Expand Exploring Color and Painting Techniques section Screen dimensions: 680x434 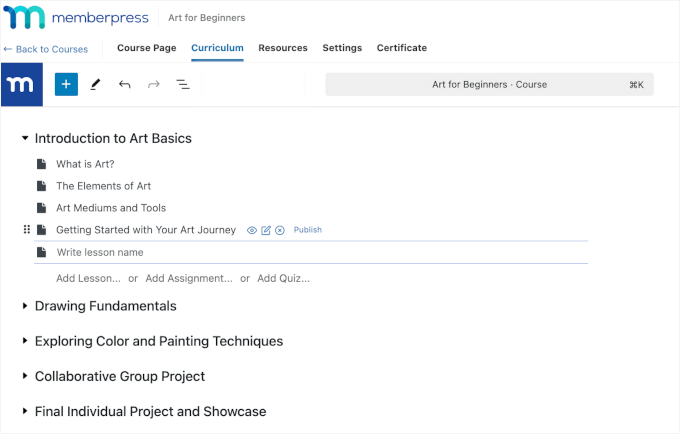tap(25, 341)
